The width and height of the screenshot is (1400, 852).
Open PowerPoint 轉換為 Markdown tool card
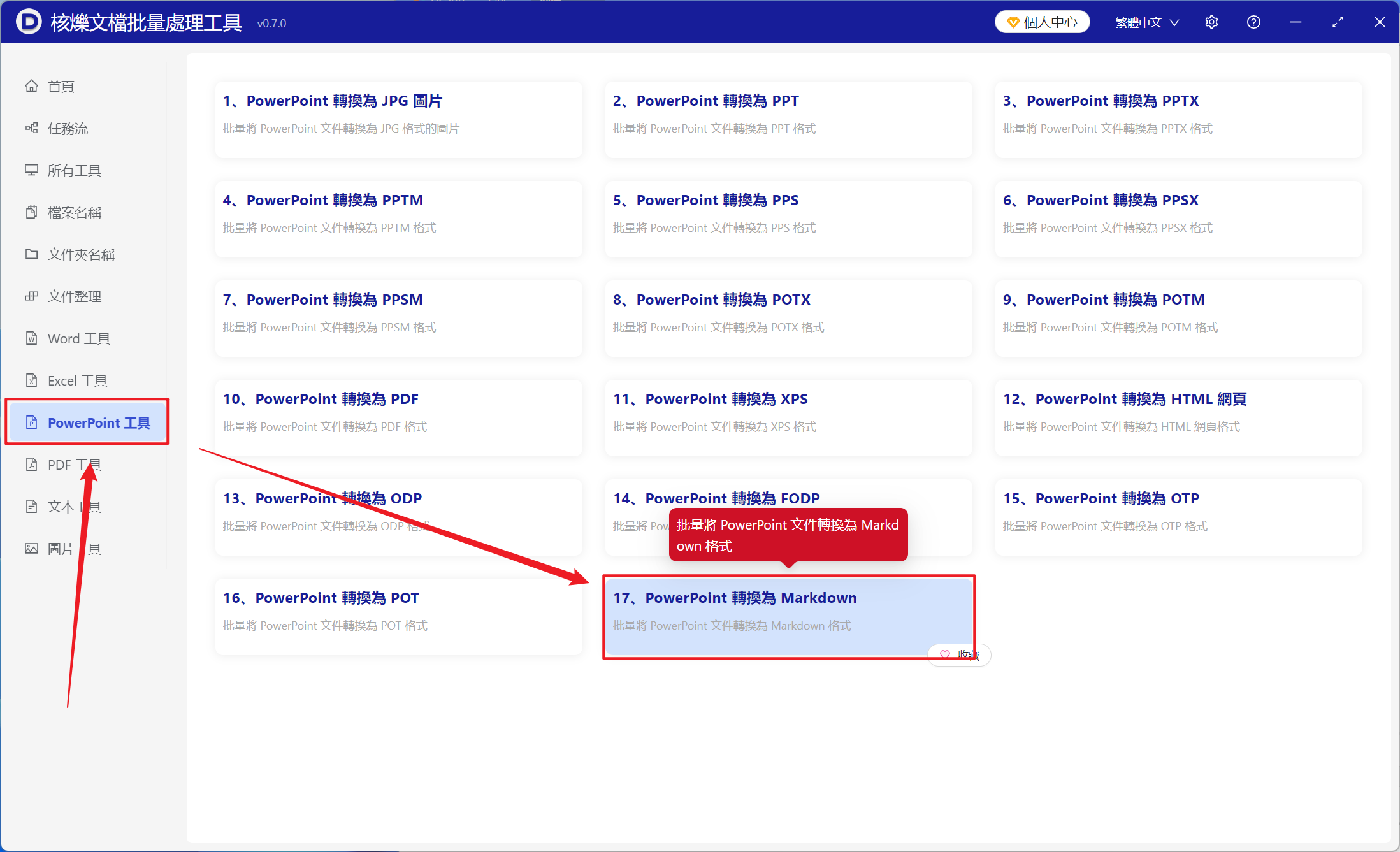coord(789,617)
